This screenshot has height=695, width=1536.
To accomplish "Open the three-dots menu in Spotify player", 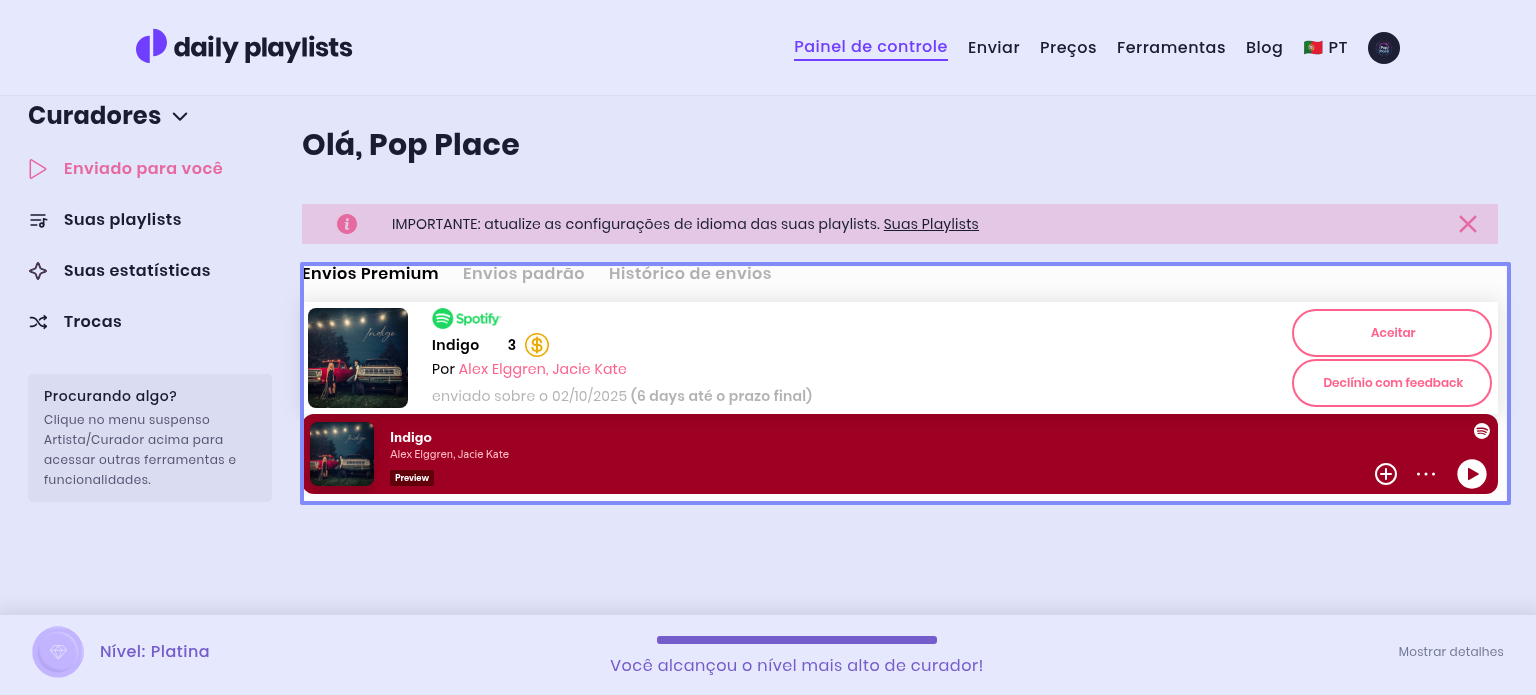I will point(1426,474).
